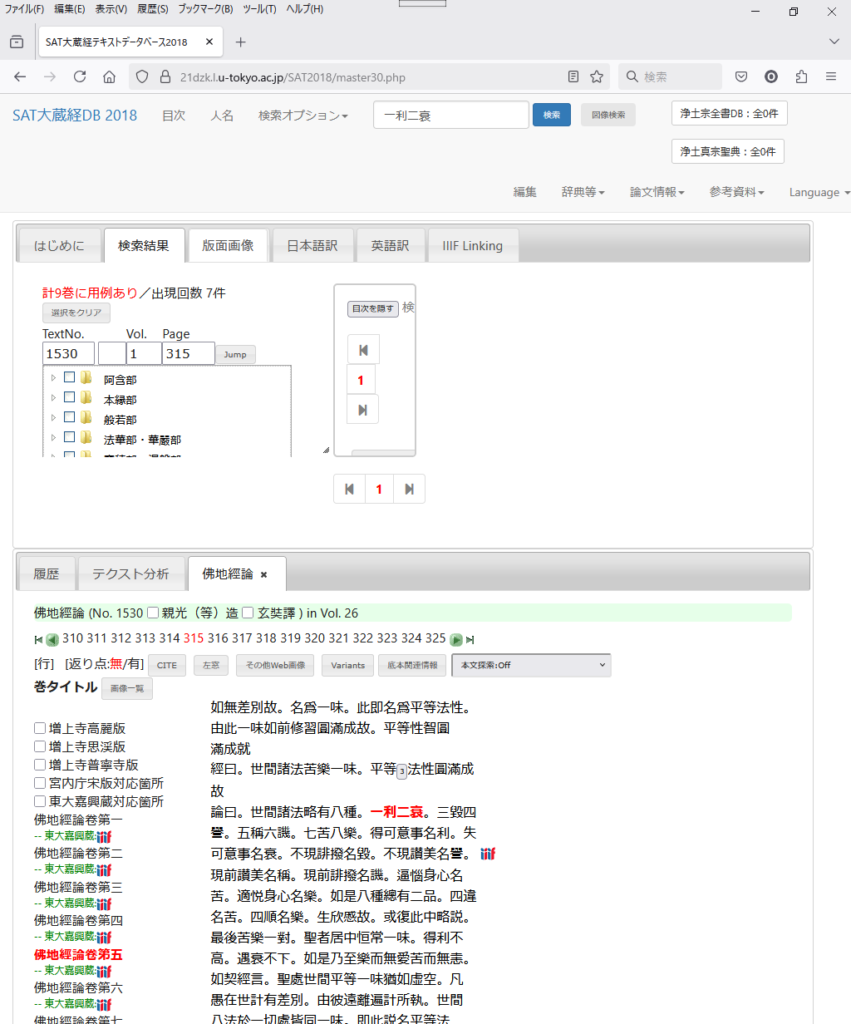Click green next page arrow in page list
The image size is (851, 1024).
[456, 639]
